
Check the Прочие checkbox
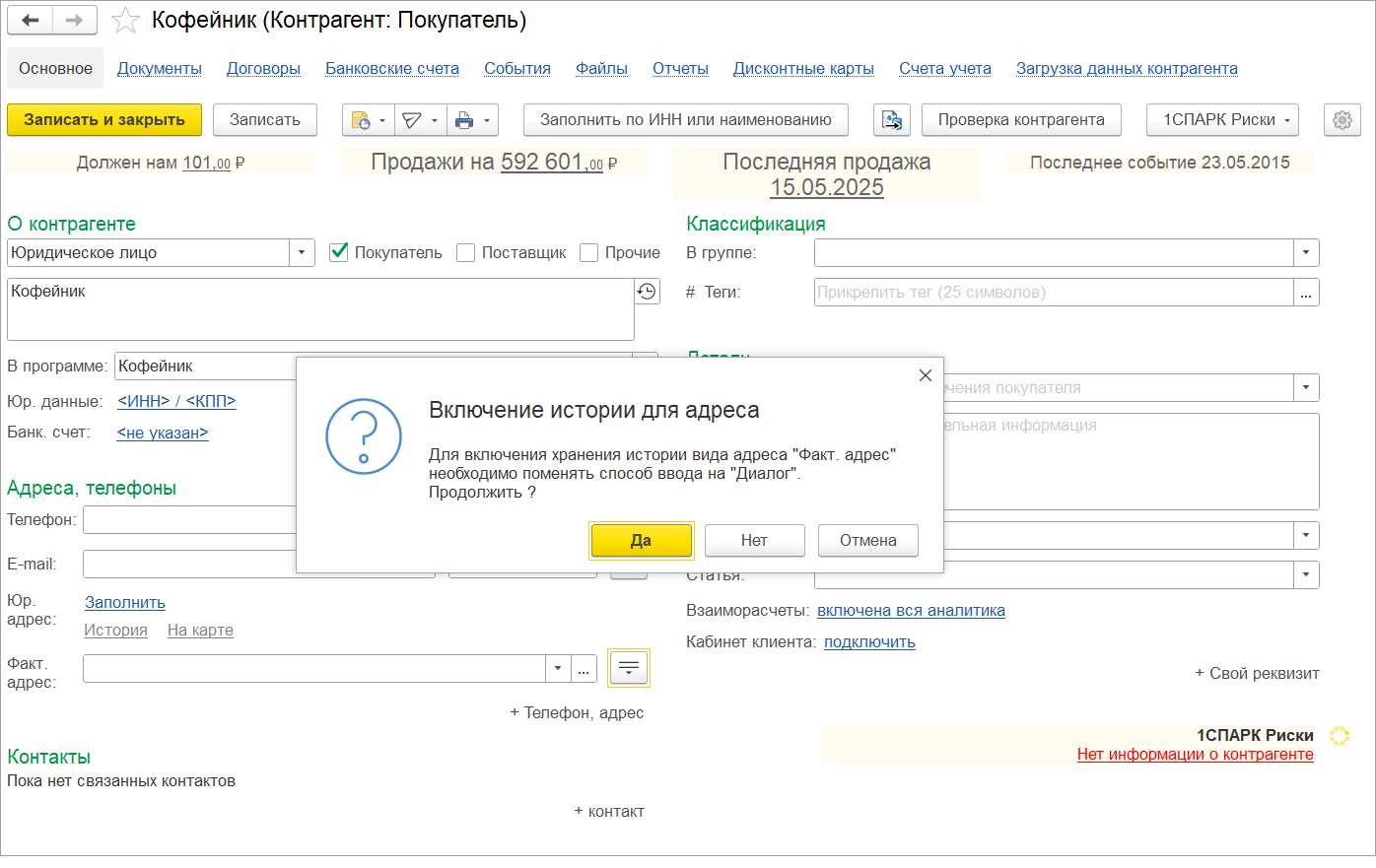pos(588,252)
